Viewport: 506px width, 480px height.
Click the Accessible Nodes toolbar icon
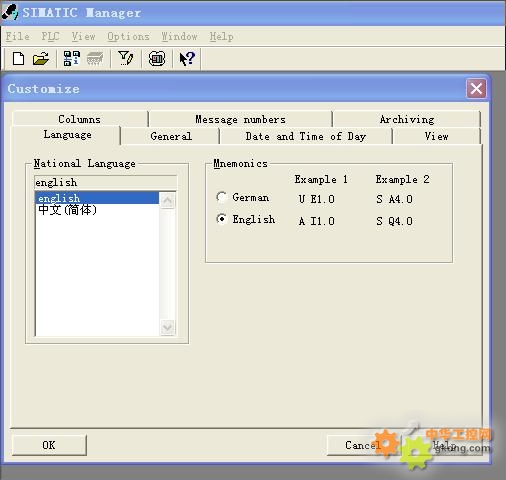click(x=72, y=59)
